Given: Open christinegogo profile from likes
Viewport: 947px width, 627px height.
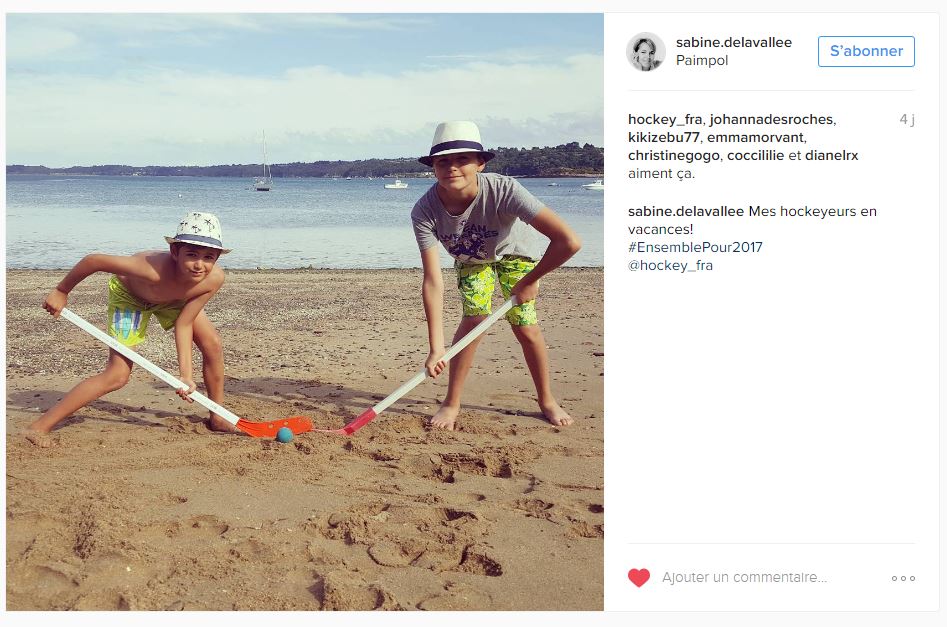Looking at the screenshot, I should coord(673,156).
